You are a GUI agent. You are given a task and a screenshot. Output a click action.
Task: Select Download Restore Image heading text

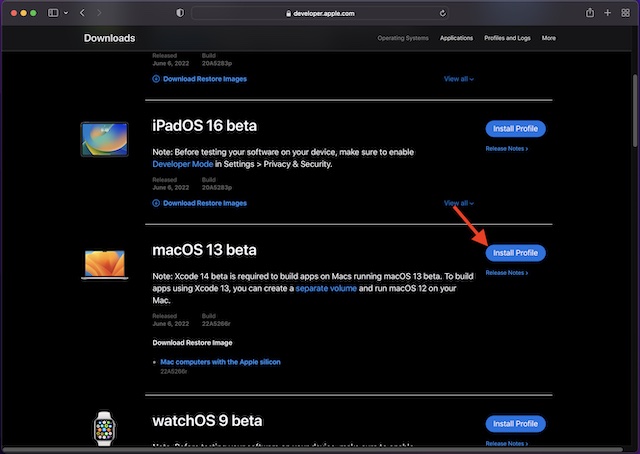192,343
